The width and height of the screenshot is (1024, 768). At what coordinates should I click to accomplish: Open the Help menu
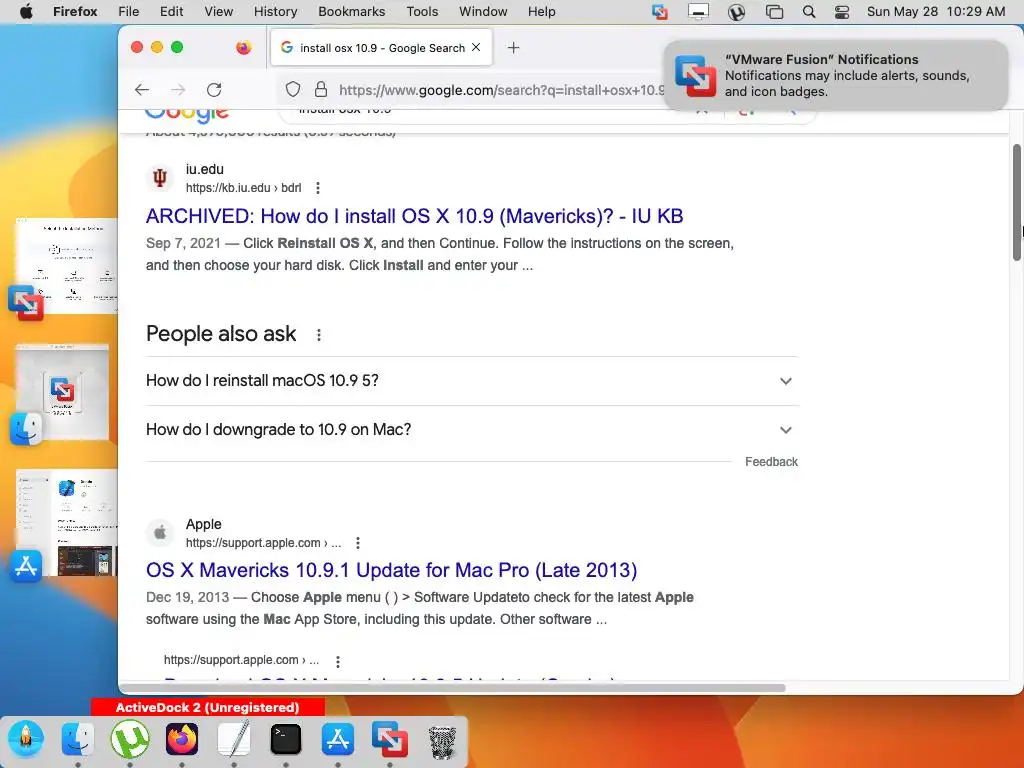click(x=541, y=11)
